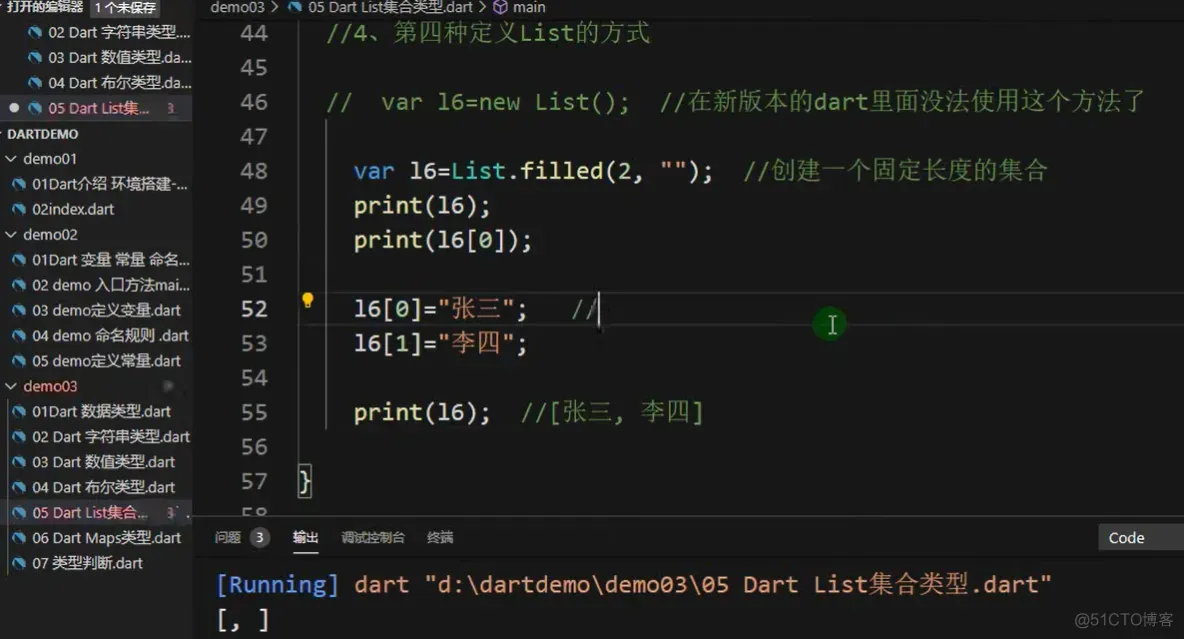
Task: Select unsaved 05 Dart List file in open editors
Action: pyautogui.click(x=97, y=108)
